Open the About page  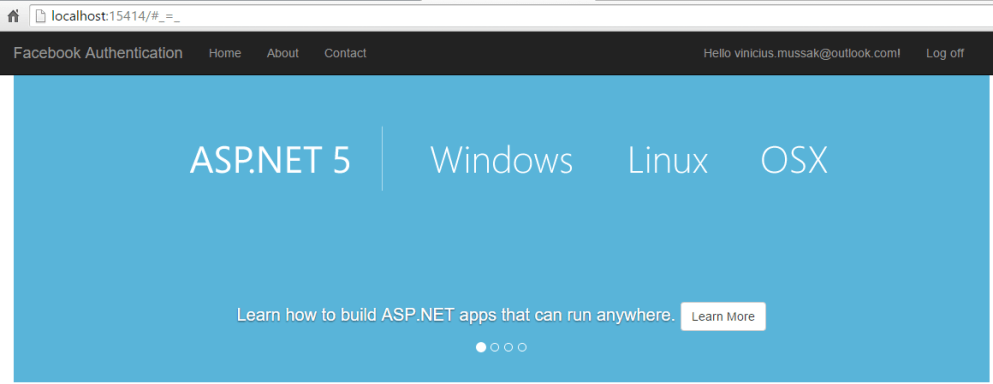pyautogui.click(x=282, y=53)
